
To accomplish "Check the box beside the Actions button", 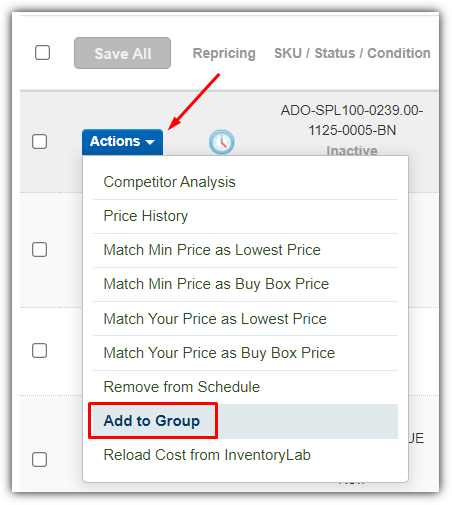I will [x=39, y=142].
